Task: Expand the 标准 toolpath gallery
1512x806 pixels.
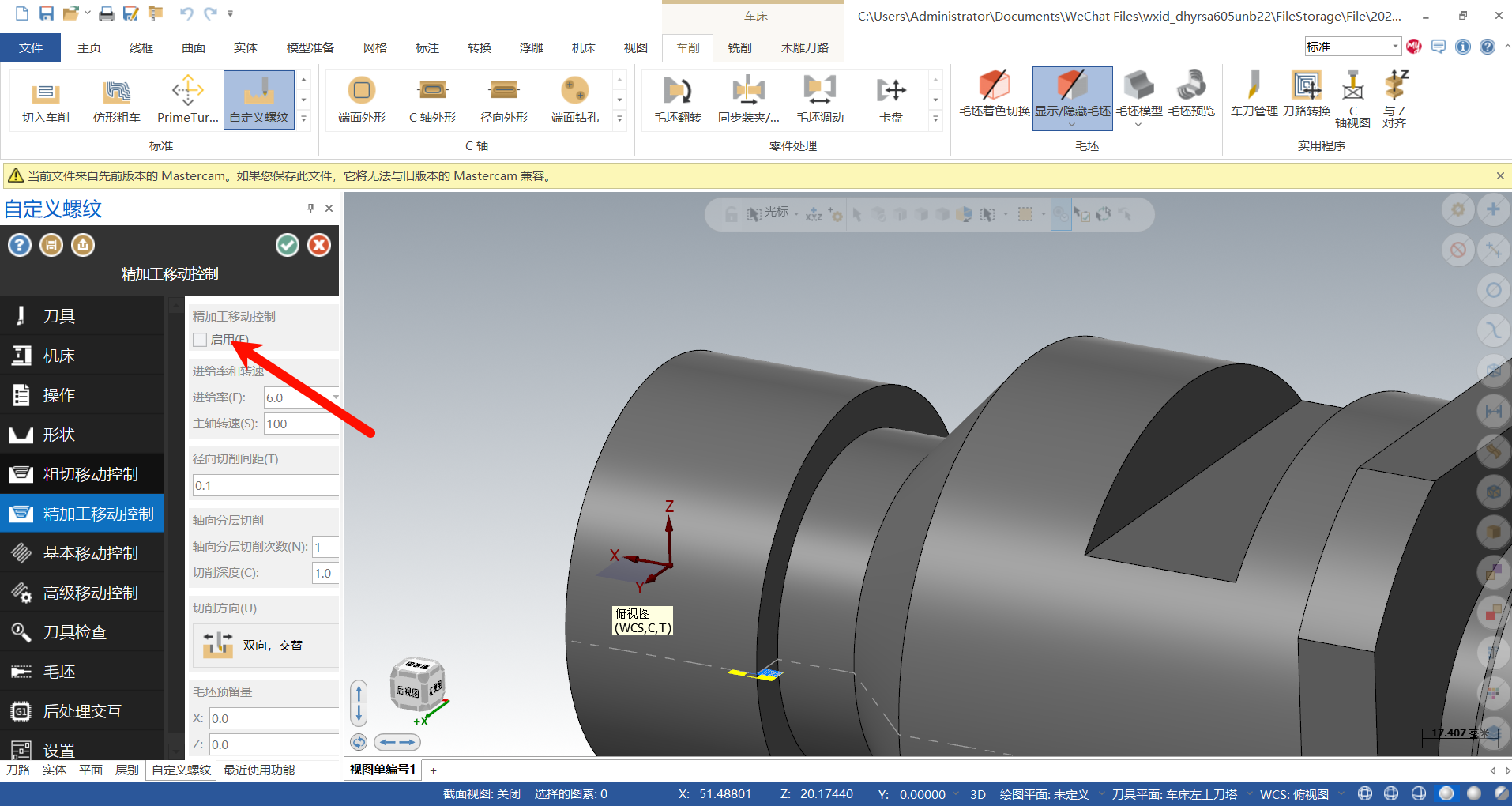Action: click(x=304, y=119)
